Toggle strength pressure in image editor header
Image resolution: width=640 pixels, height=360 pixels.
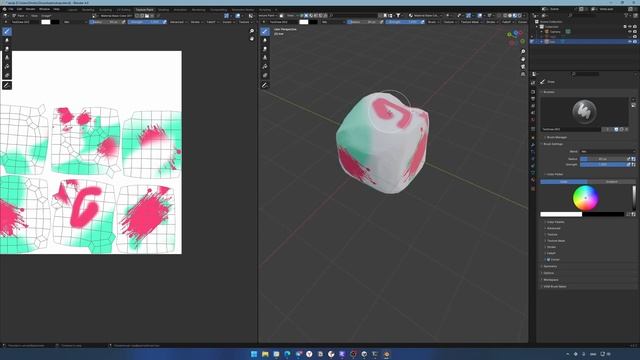point(164,22)
